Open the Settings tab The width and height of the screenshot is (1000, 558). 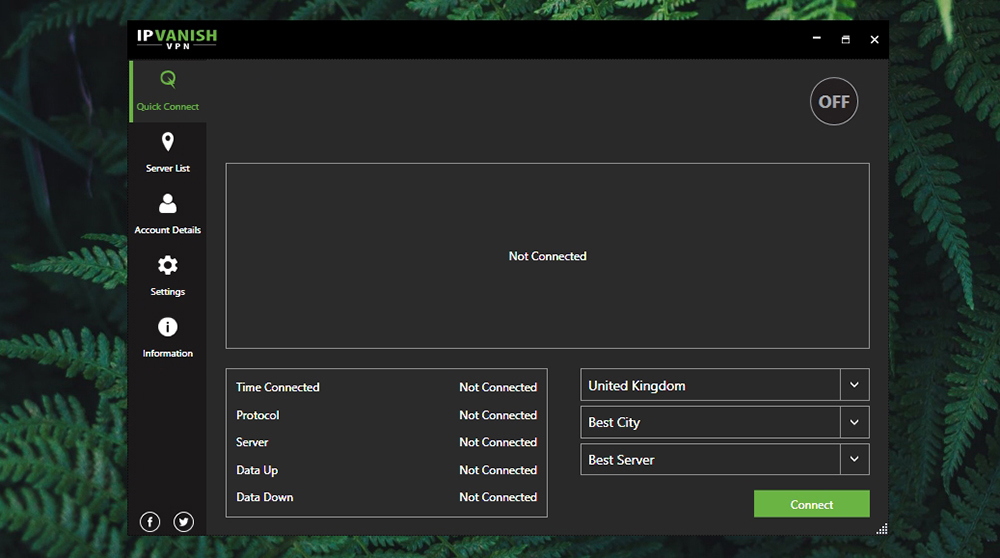(168, 277)
